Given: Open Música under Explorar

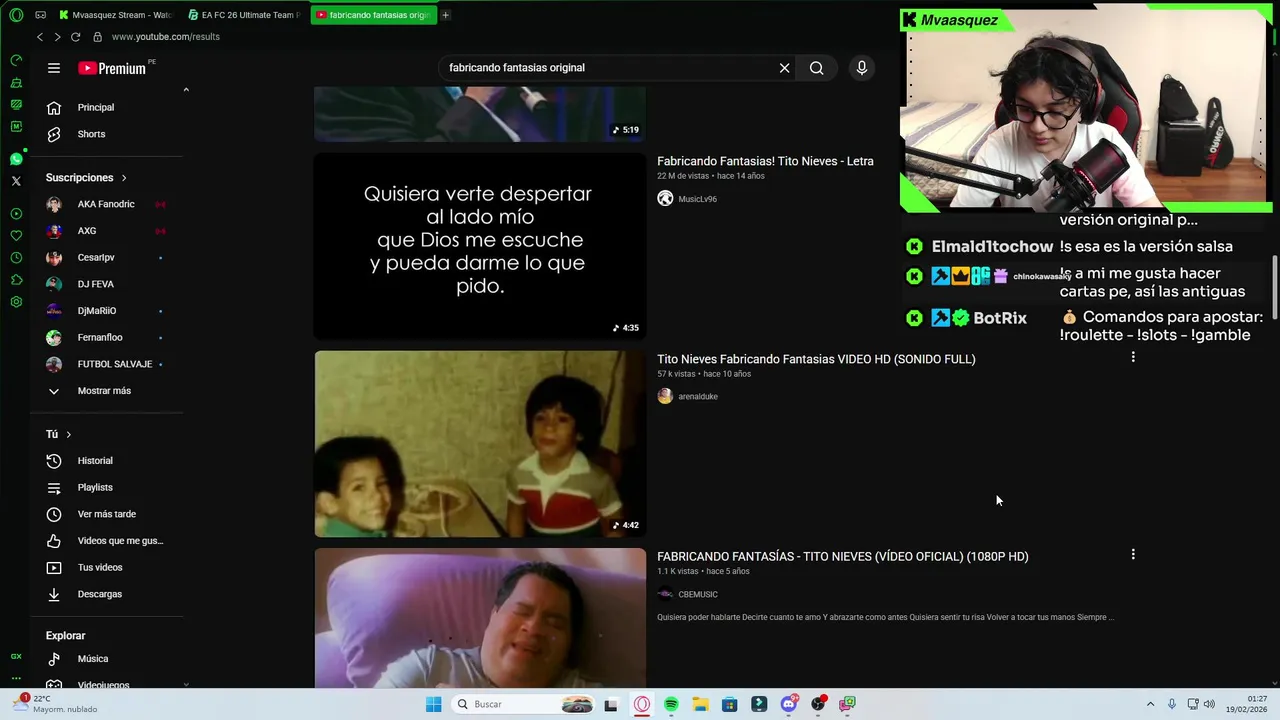Looking at the screenshot, I should point(92,659).
